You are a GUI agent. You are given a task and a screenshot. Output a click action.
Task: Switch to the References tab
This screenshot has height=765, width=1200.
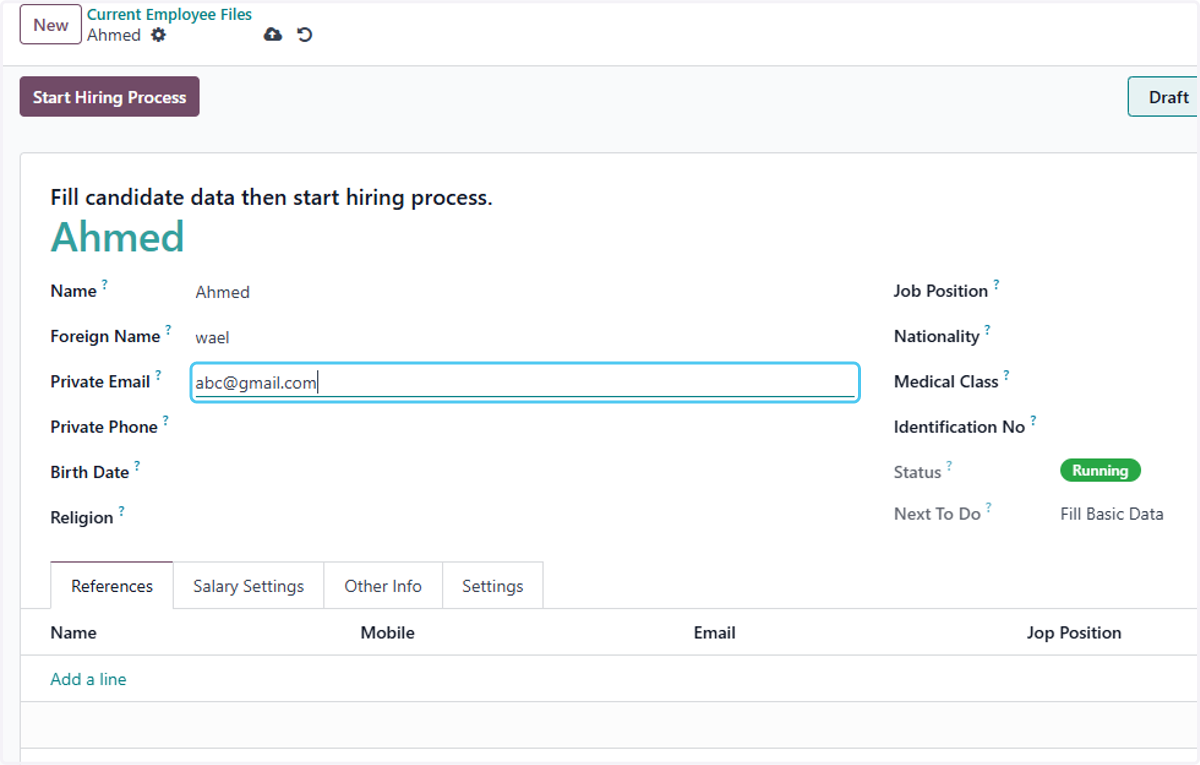[112, 586]
